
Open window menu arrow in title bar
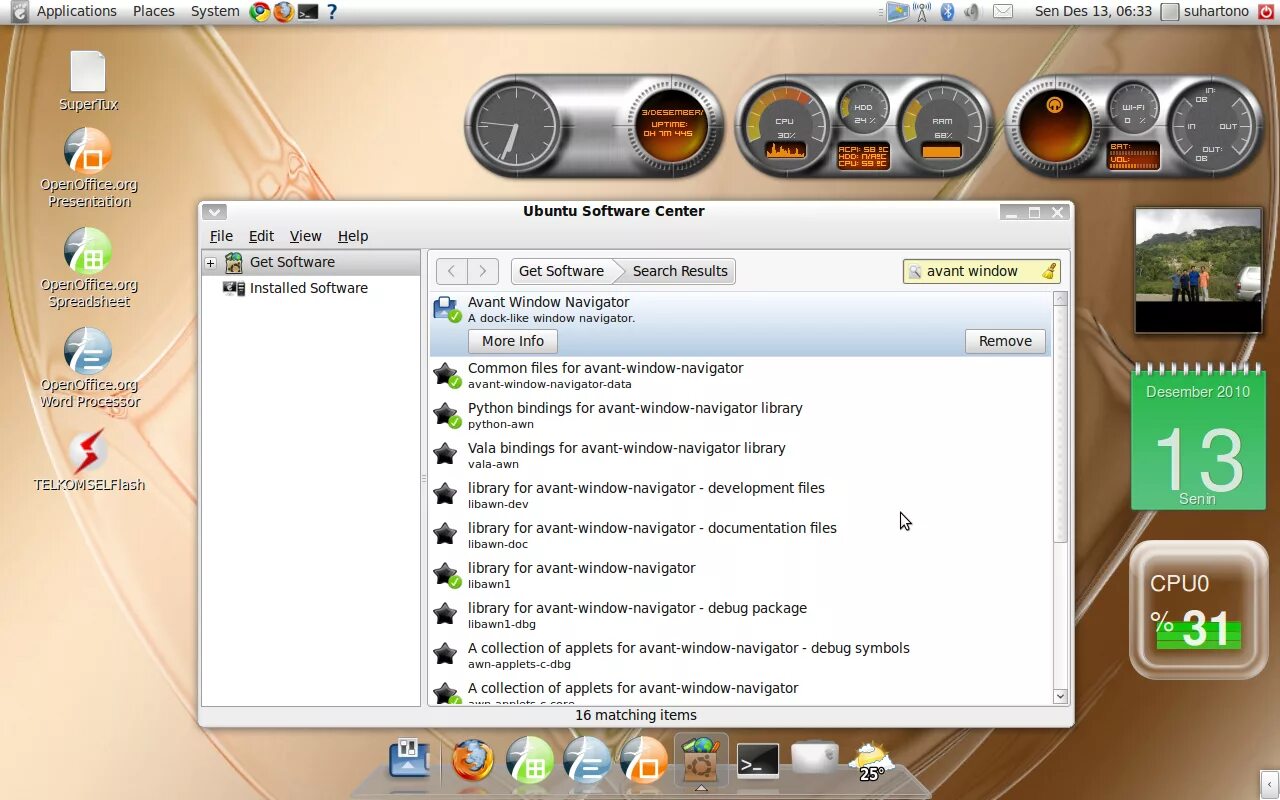coord(214,212)
